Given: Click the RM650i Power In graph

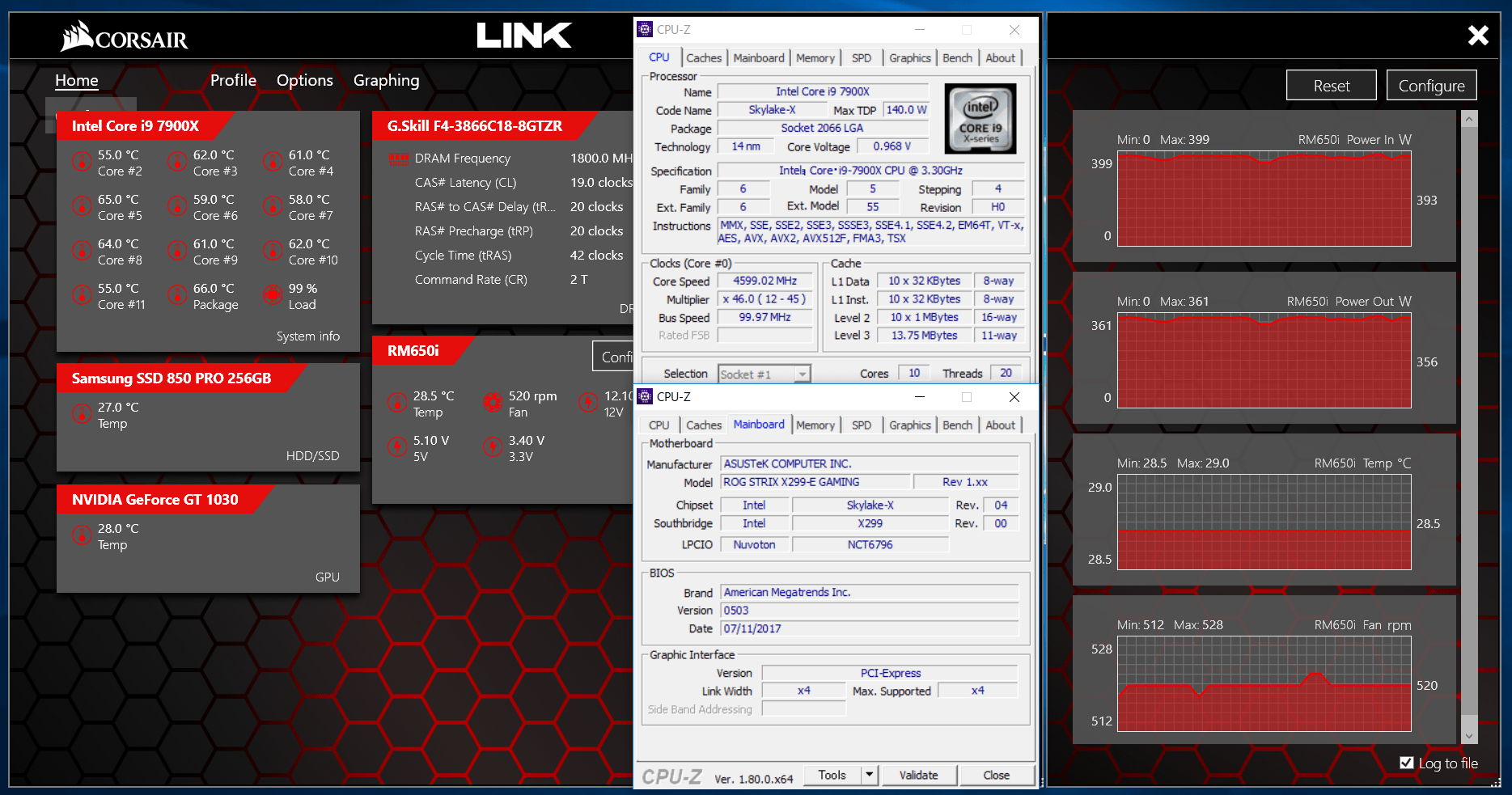Looking at the screenshot, I should pos(1264,199).
